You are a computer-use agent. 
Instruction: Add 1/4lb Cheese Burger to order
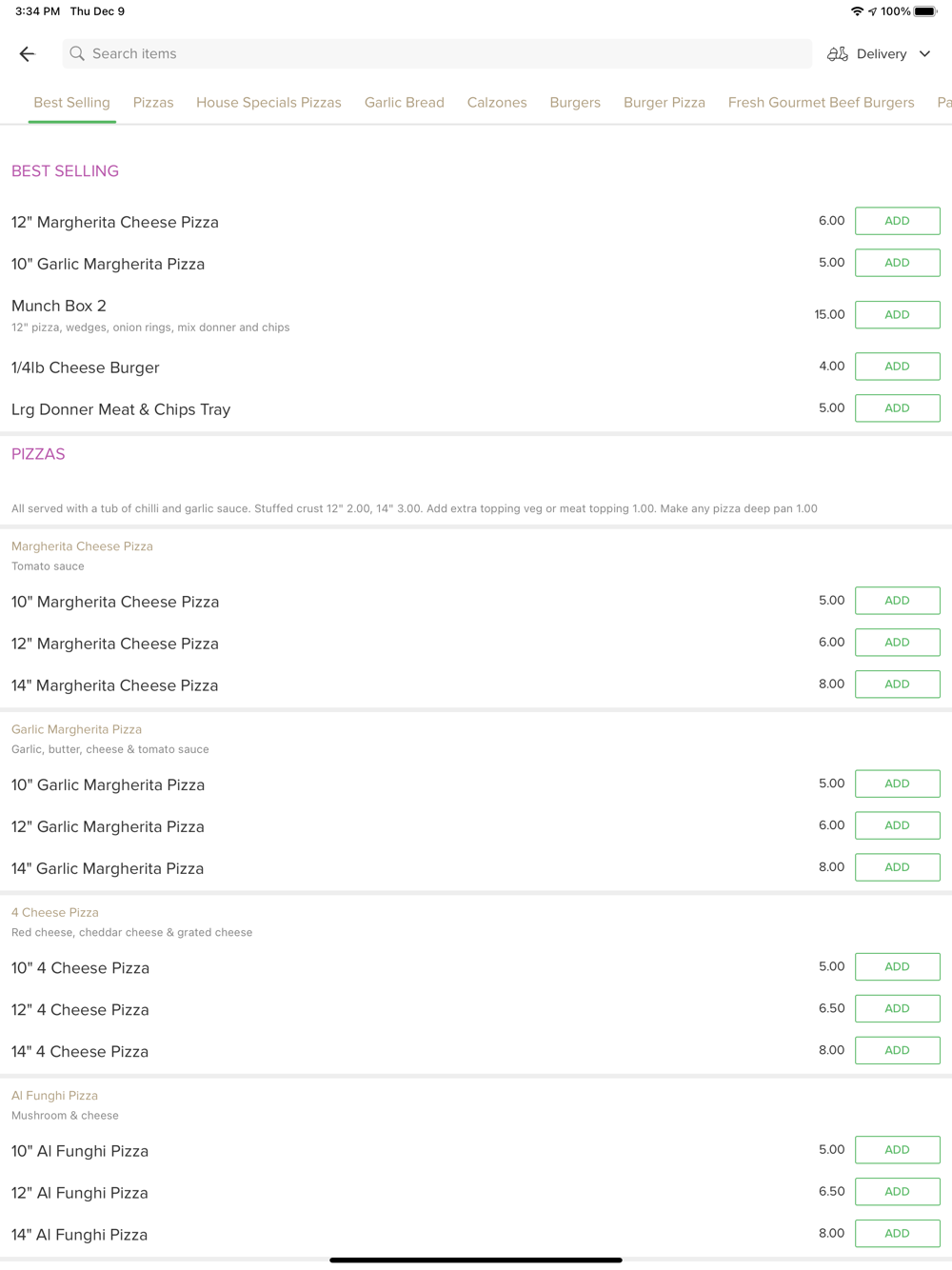[x=898, y=367]
